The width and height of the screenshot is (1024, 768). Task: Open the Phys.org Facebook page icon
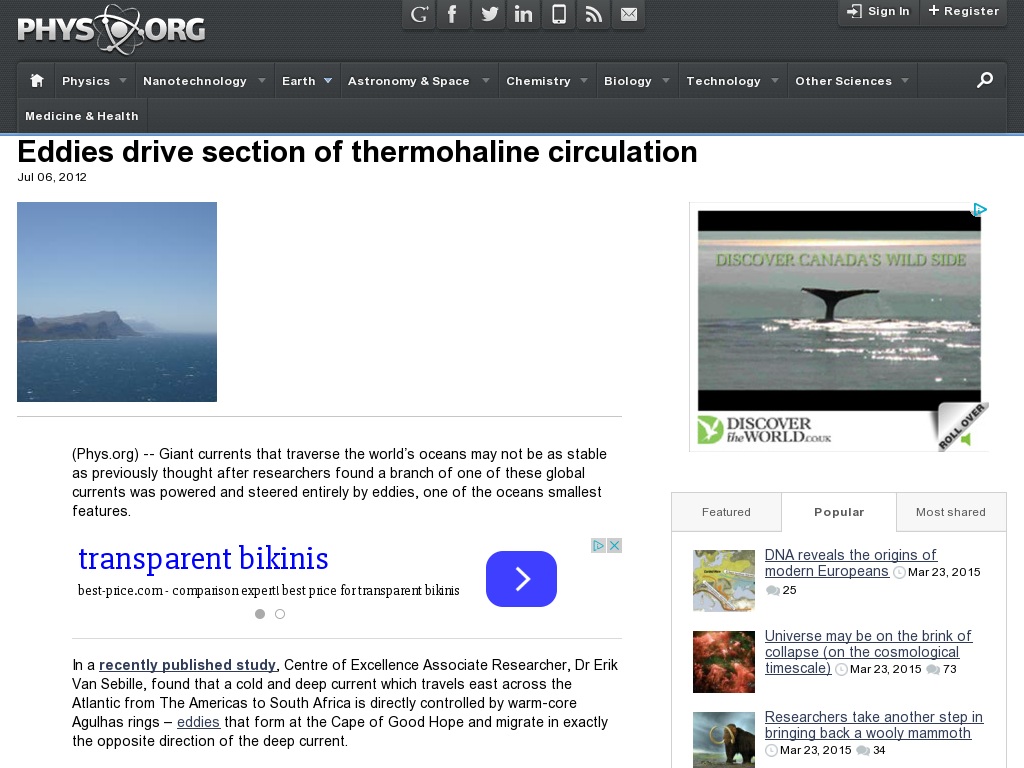[453, 14]
